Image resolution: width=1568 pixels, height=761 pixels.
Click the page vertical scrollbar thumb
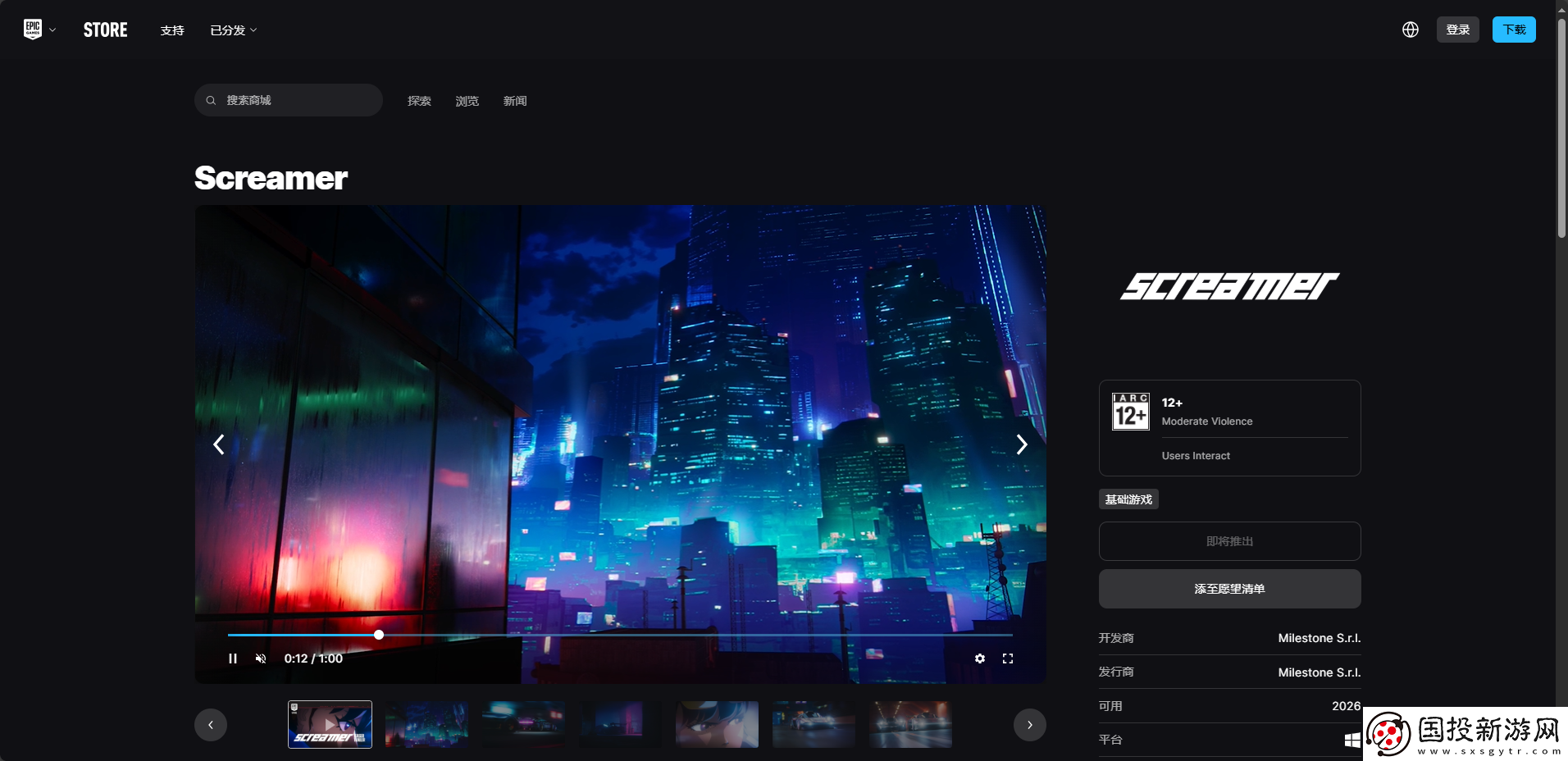pos(1561,129)
